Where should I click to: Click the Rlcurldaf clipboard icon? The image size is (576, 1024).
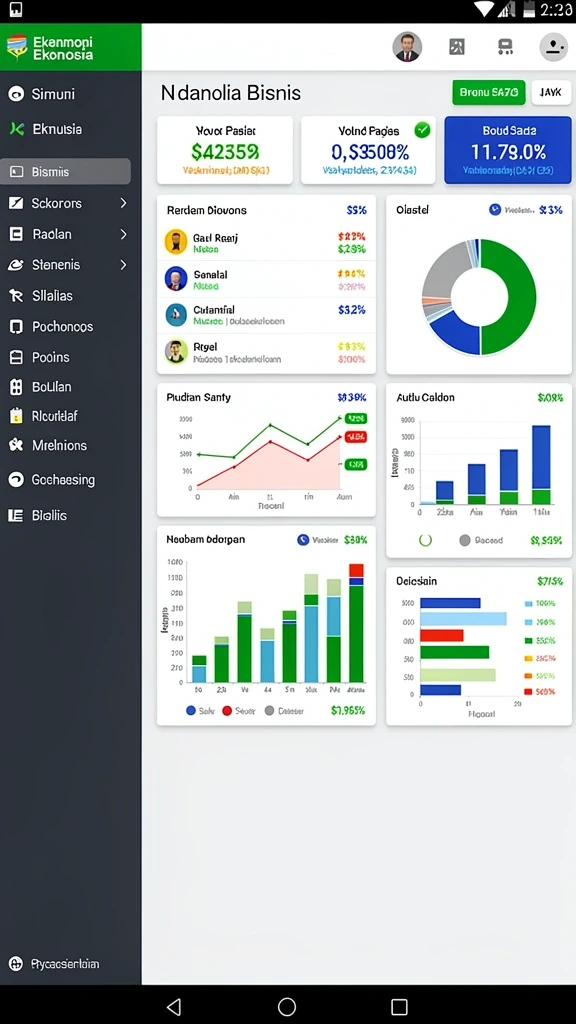tap(16, 416)
